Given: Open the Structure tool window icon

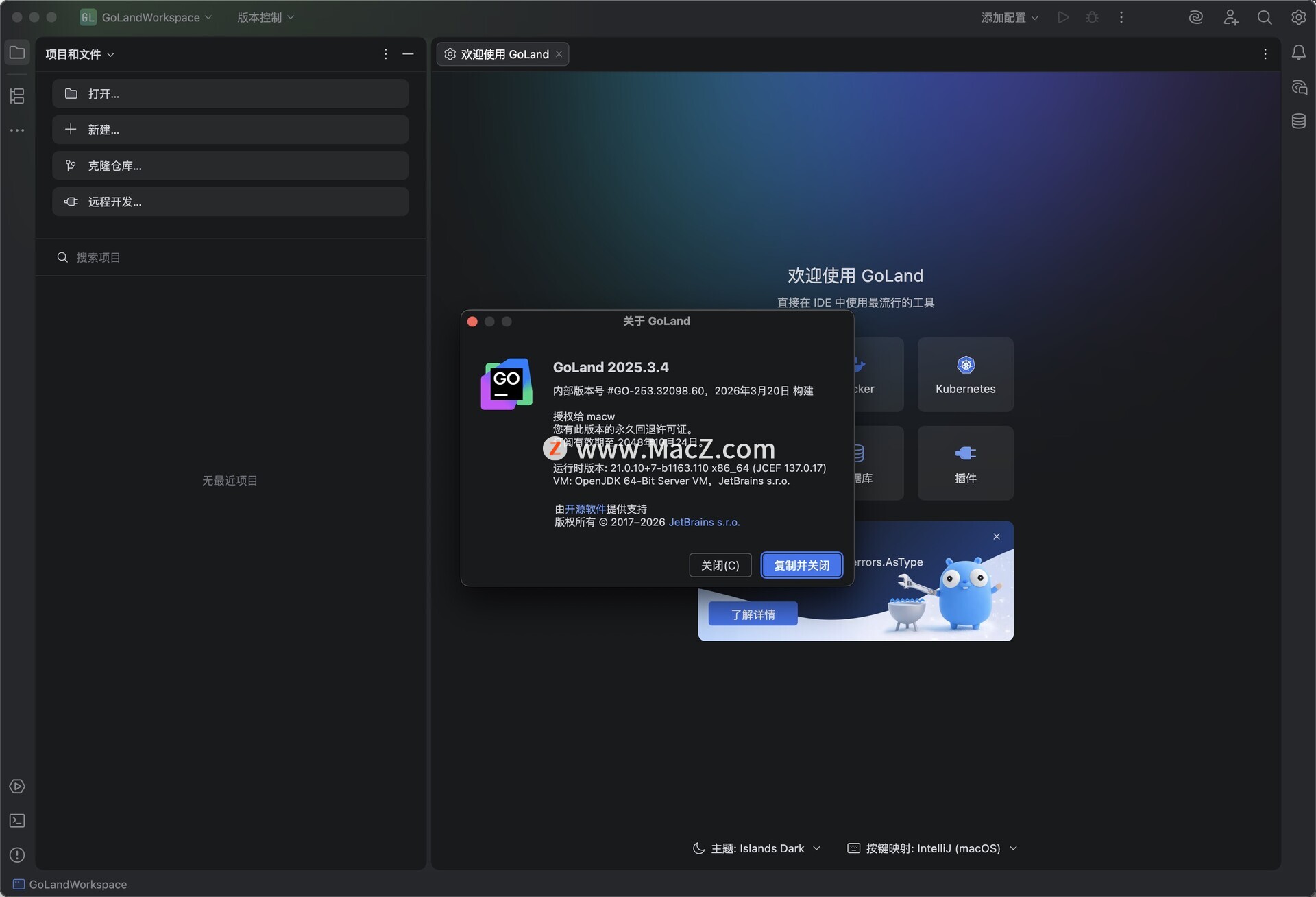Looking at the screenshot, I should pos(17,96).
